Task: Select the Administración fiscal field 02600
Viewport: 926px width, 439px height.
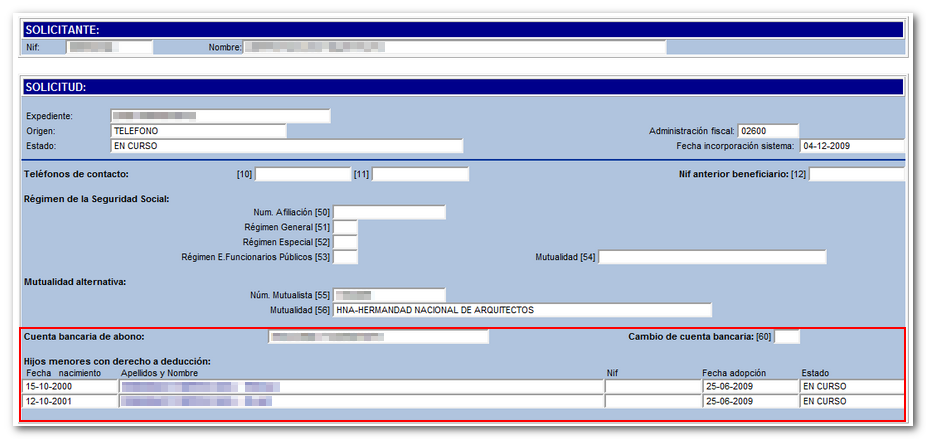Action: tap(767, 131)
